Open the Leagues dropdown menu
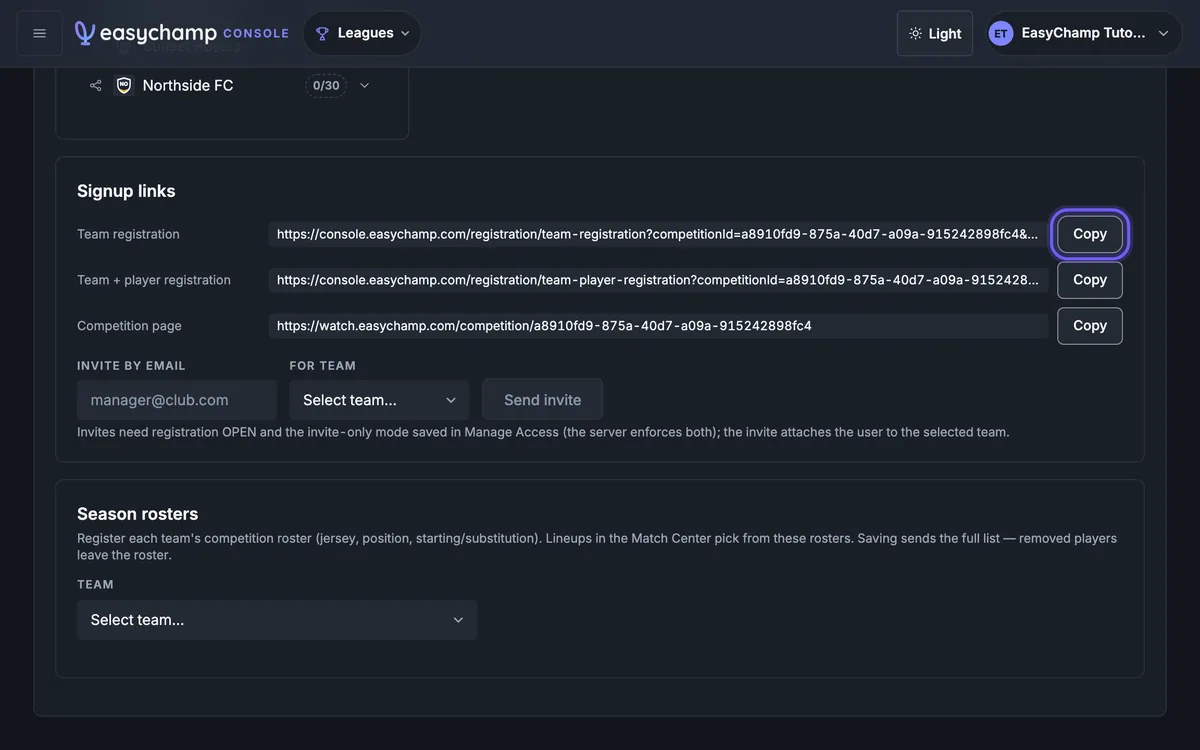This screenshot has height=750, width=1200. point(362,33)
